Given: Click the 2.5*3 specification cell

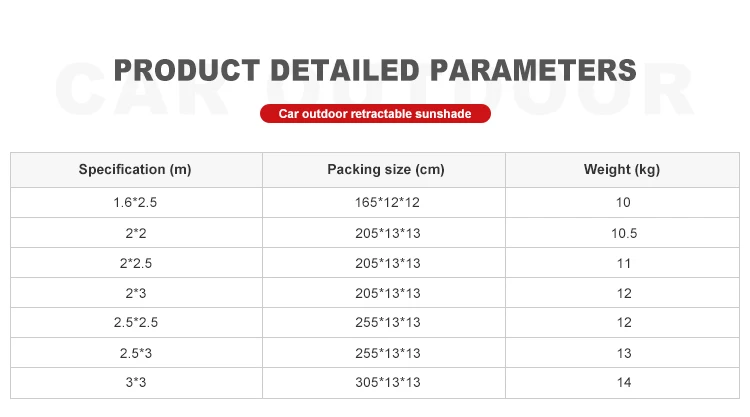Looking at the screenshot, I should 135,352.
